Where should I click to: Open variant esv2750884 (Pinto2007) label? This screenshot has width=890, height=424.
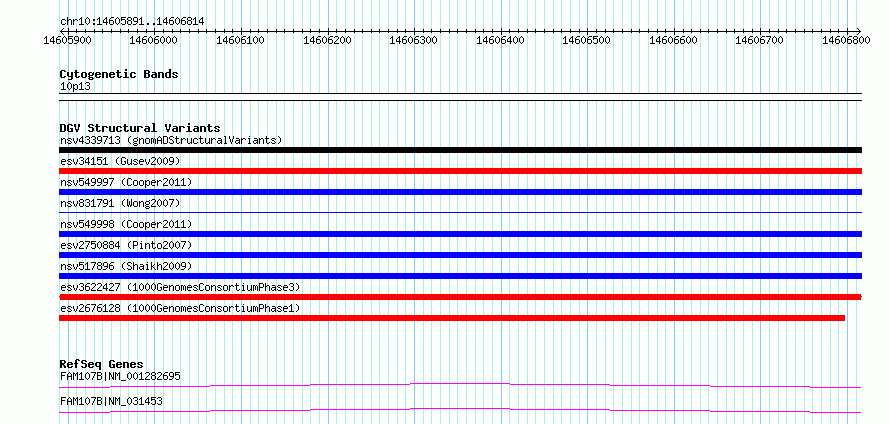pos(126,245)
